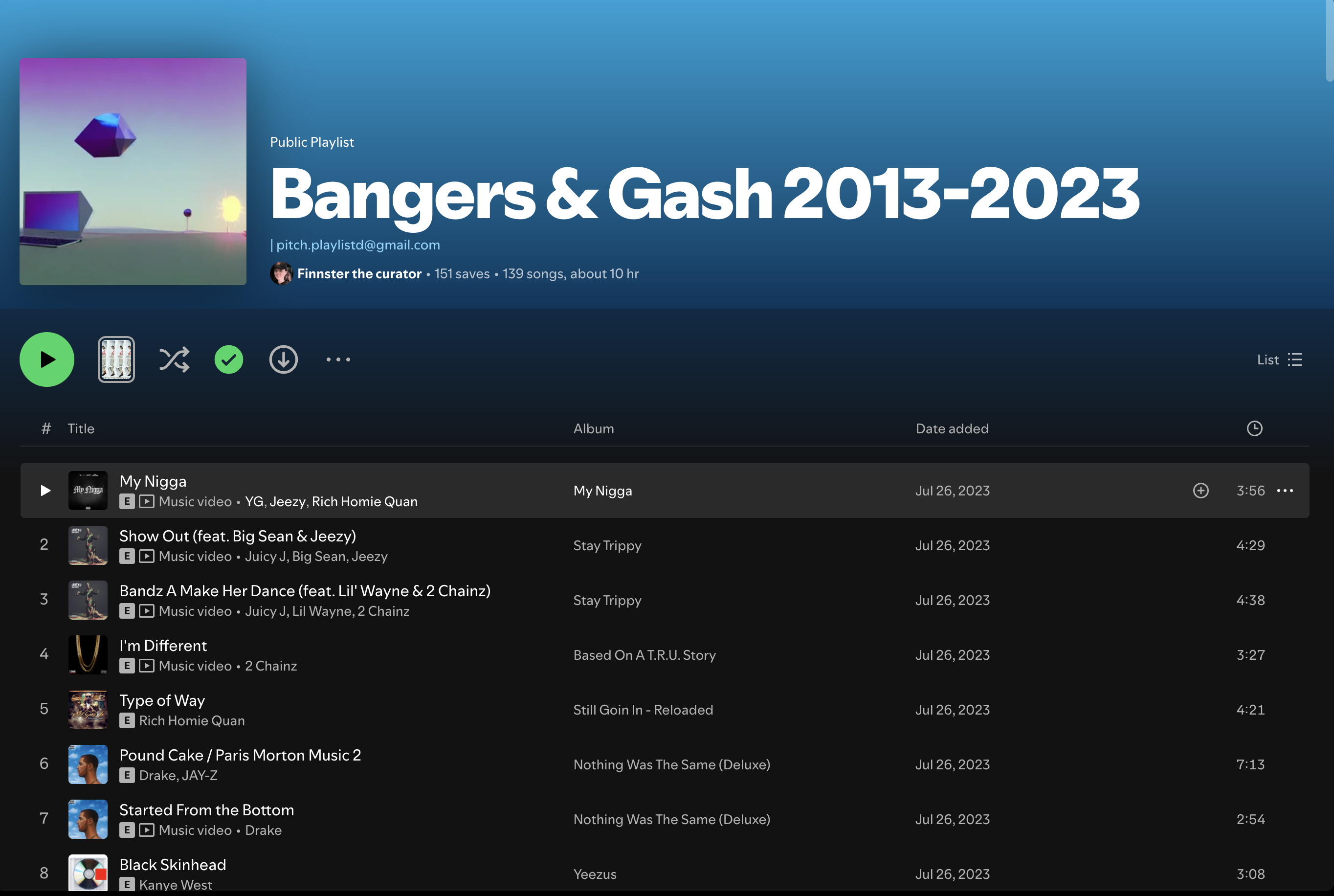
Task: Sort by the clock duration icon
Action: [x=1254, y=428]
